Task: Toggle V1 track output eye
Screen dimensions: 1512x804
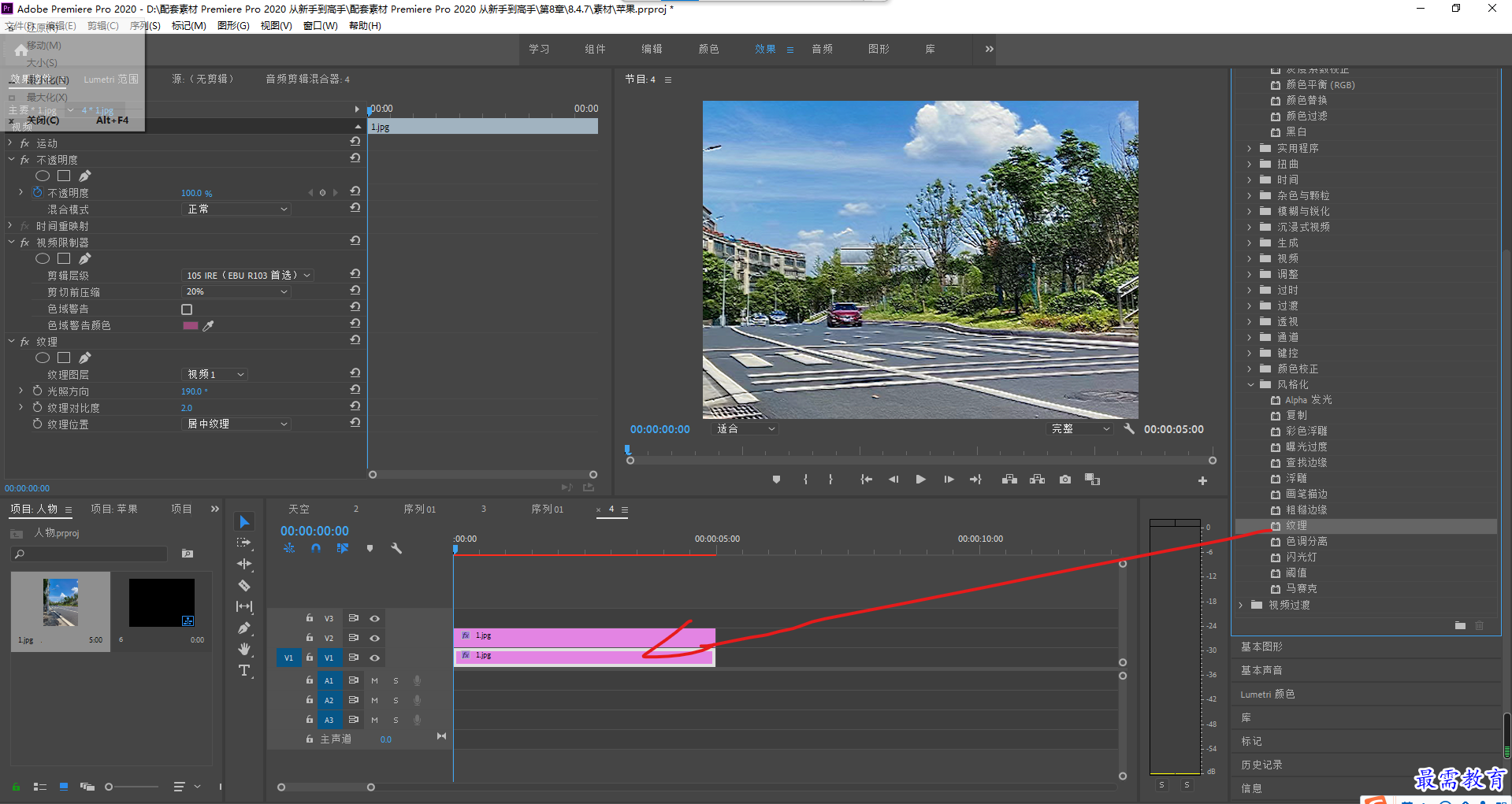Action: (x=375, y=658)
